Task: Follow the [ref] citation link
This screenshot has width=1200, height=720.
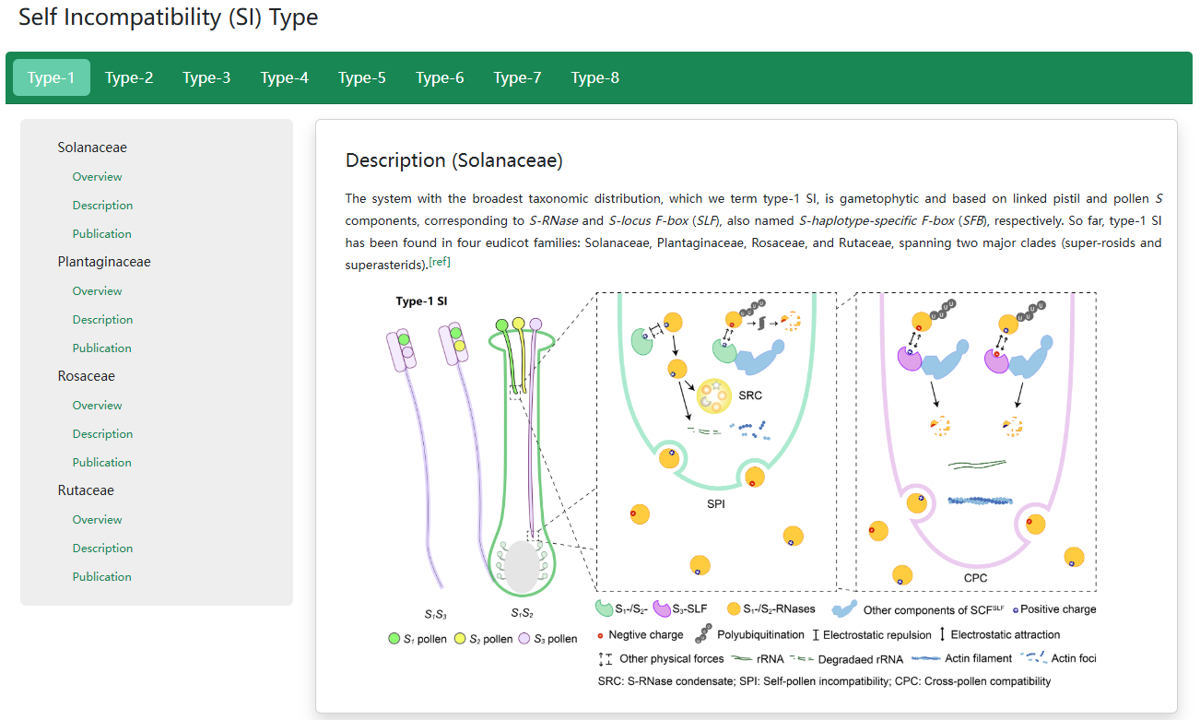Action: (x=440, y=263)
